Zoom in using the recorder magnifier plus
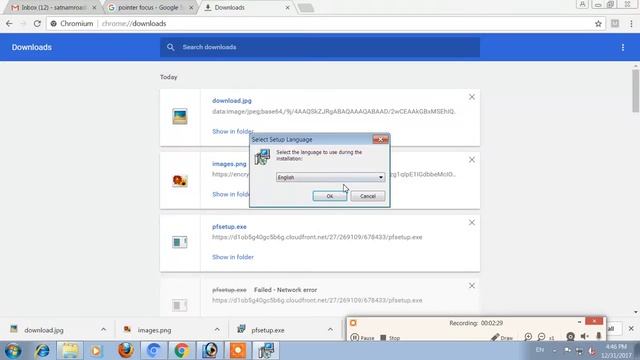 coord(528,337)
